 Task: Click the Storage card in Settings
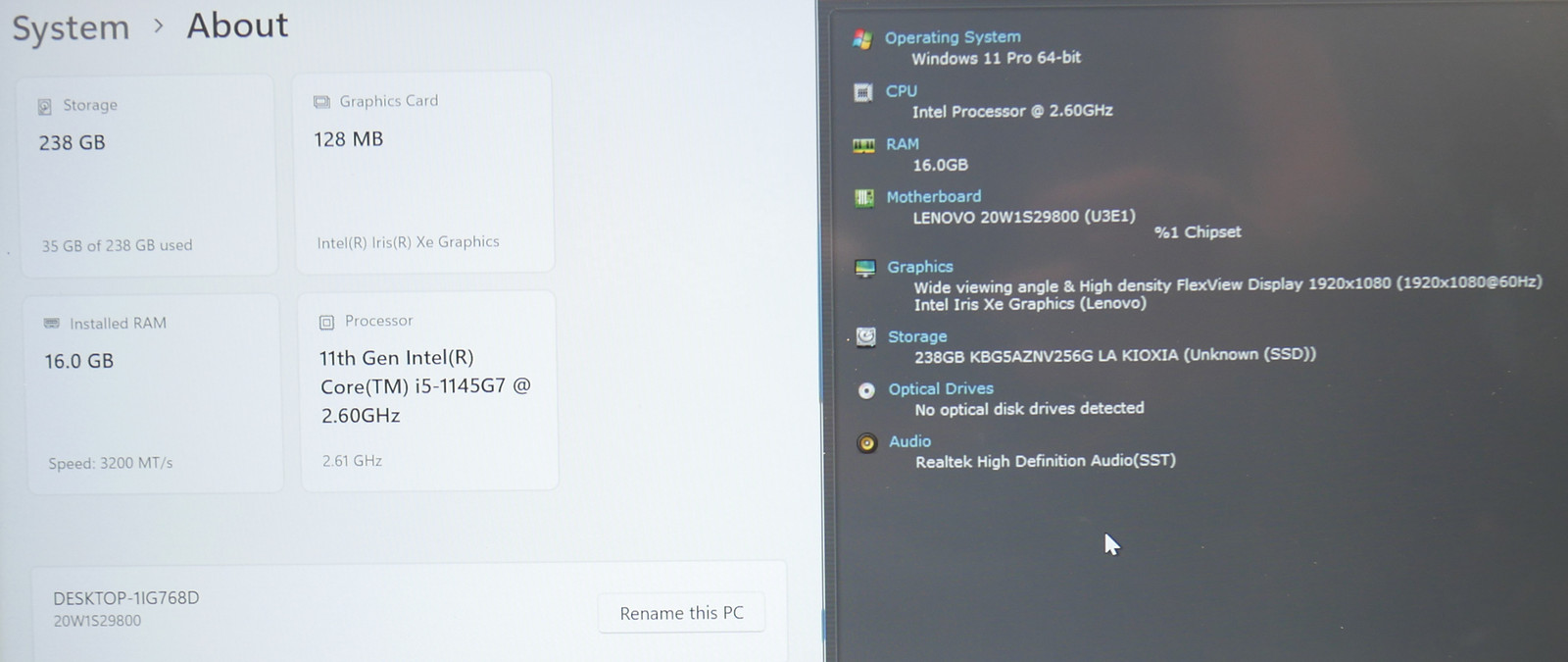(148, 177)
